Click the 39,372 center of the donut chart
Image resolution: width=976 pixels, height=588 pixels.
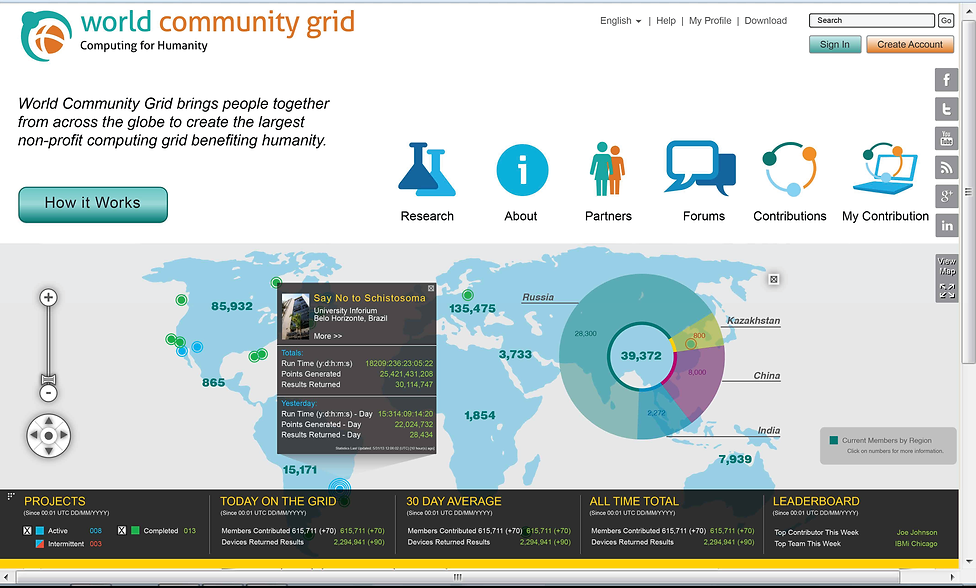[641, 356]
